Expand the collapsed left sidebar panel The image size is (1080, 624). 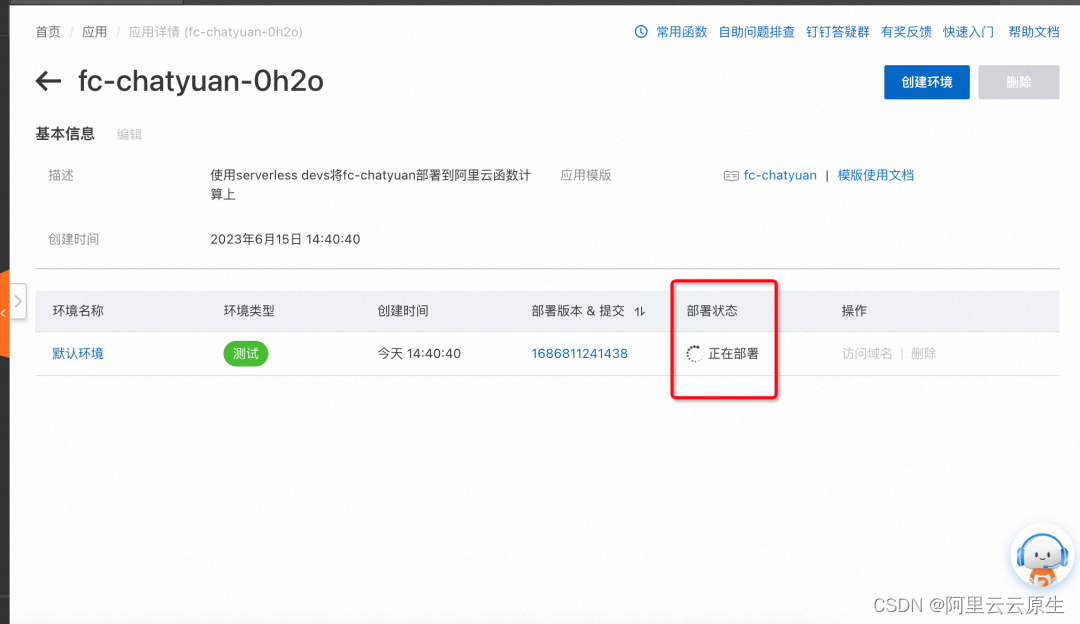click(x=16, y=300)
